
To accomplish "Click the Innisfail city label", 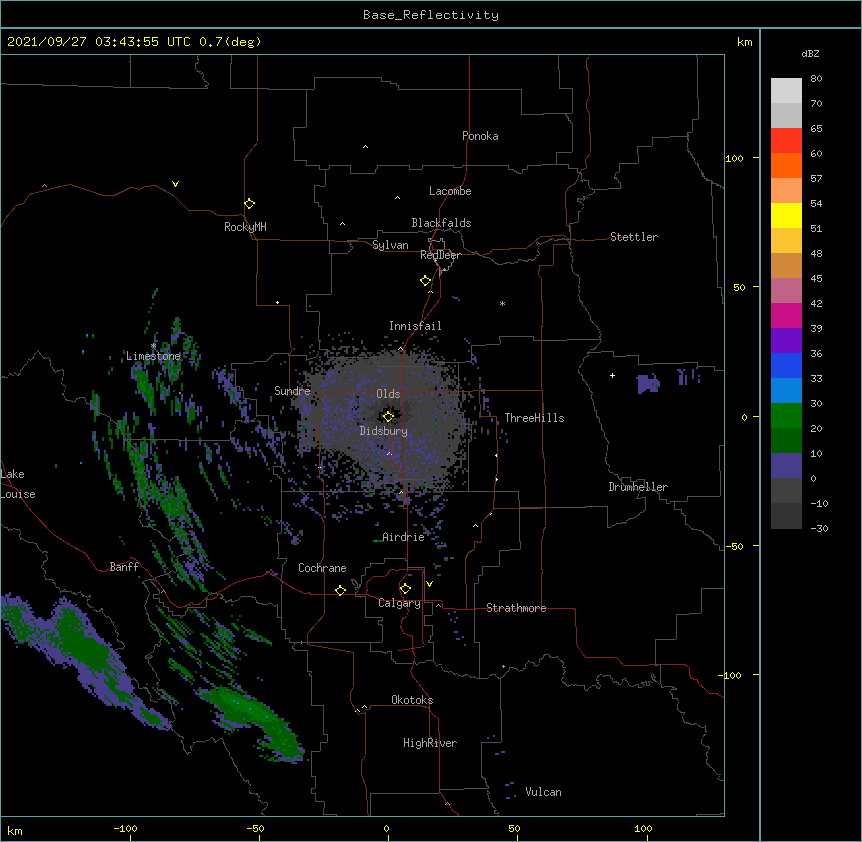I will click(415, 326).
